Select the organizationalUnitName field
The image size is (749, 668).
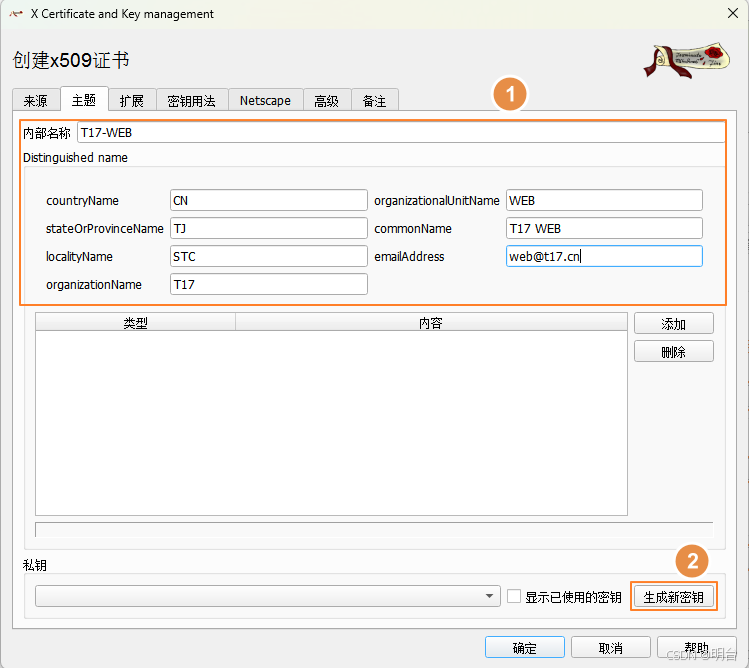(x=604, y=200)
